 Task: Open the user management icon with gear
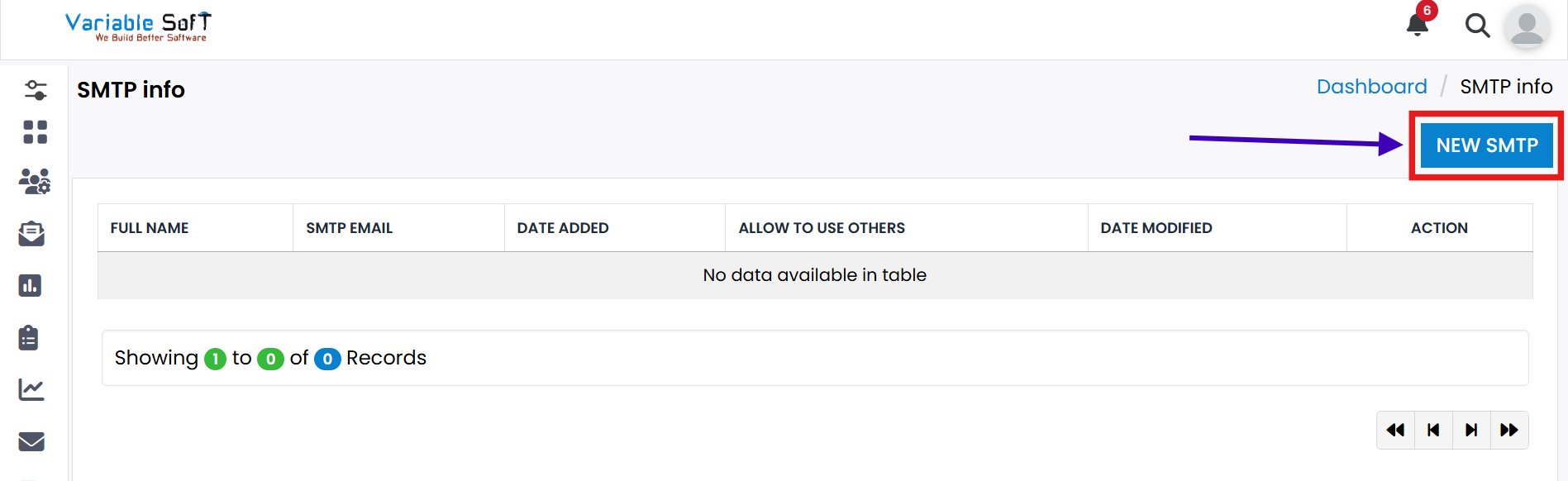35,181
